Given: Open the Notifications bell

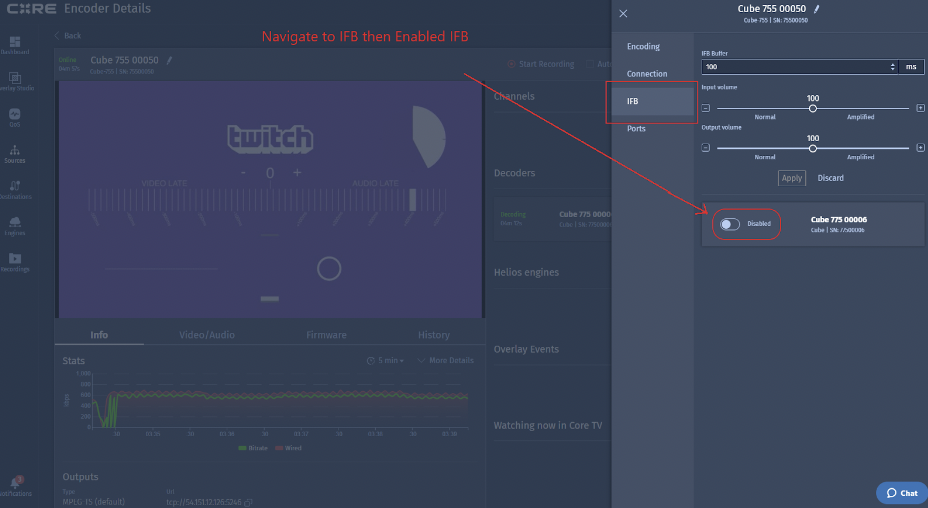Looking at the screenshot, I should (x=15, y=485).
